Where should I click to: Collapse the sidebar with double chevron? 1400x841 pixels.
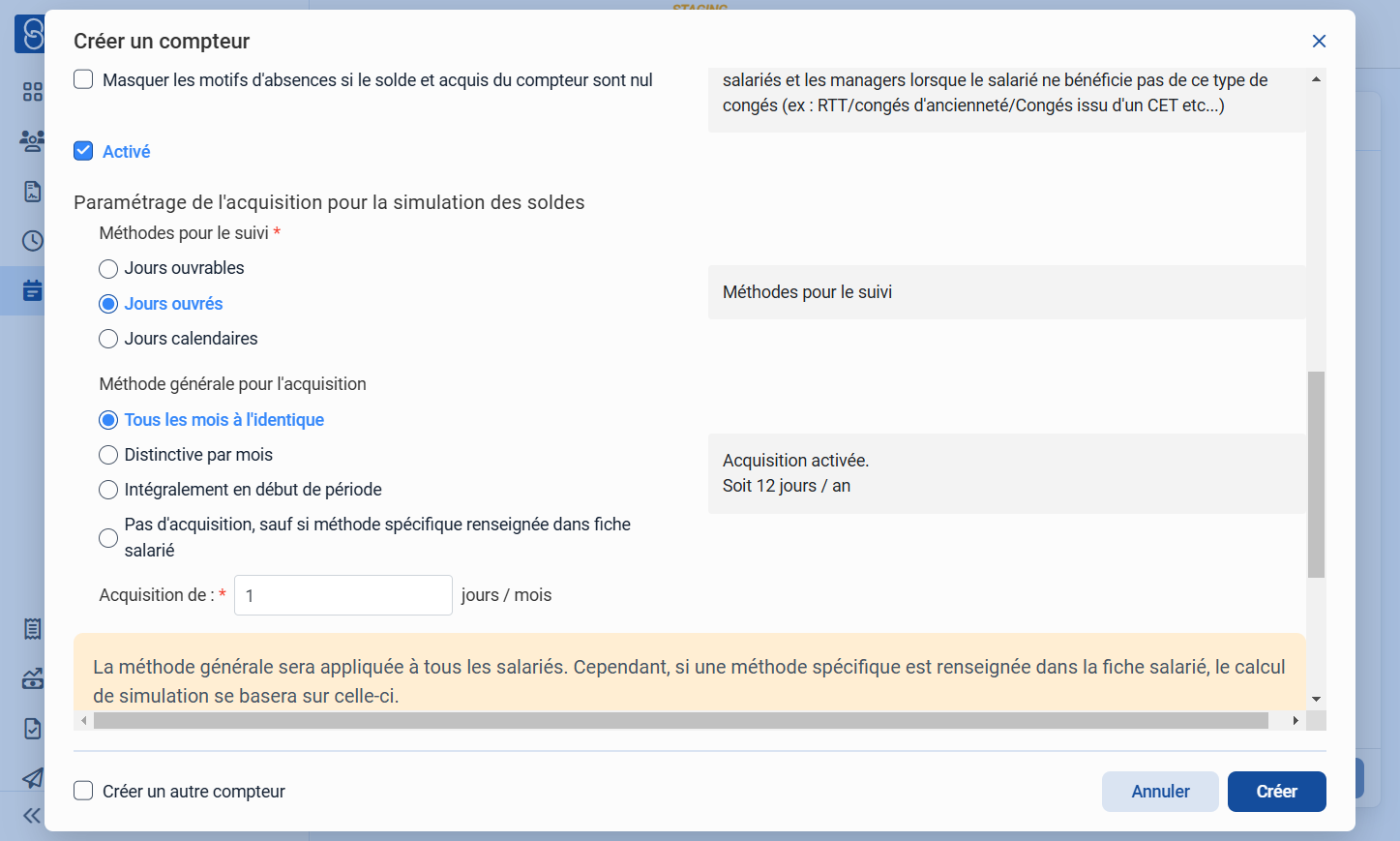[32, 816]
